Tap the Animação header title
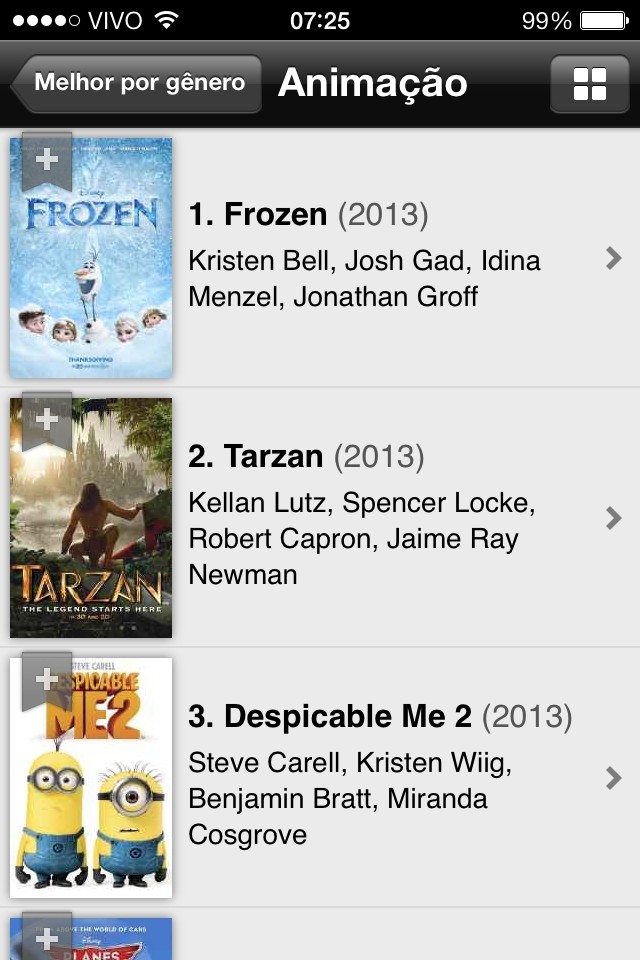 372,83
